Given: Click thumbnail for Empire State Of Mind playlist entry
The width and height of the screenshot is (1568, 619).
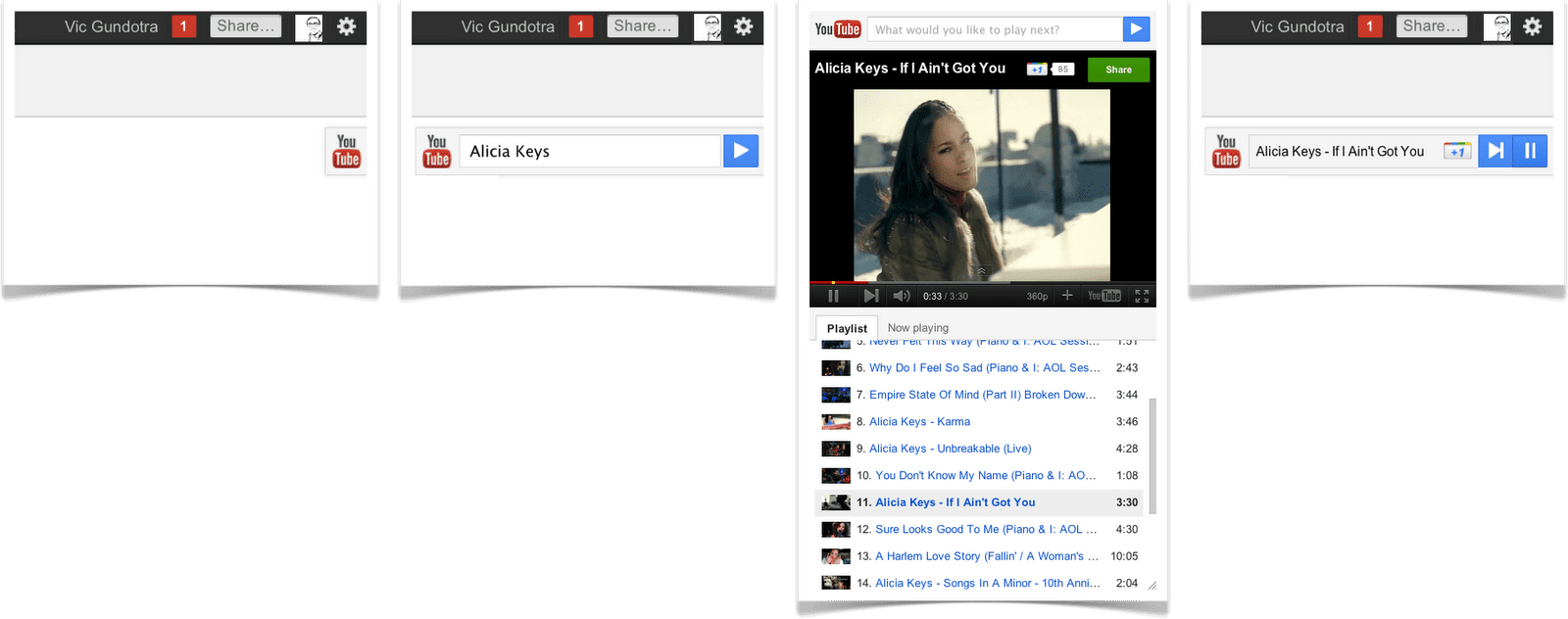Looking at the screenshot, I should pos(835,395).
